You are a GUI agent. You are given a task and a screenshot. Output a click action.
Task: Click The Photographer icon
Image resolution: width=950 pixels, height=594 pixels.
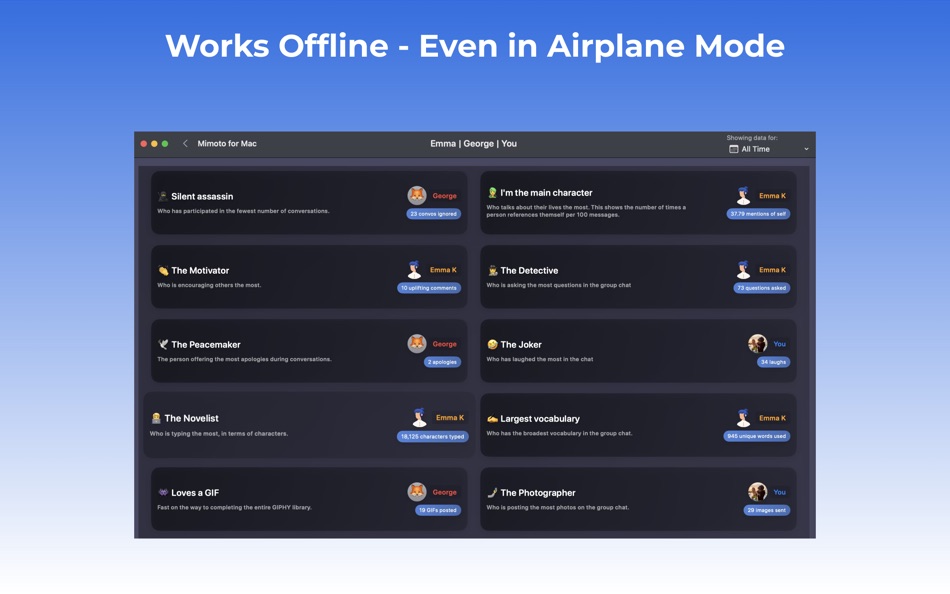pyautogui.click(x=493, y=493)
